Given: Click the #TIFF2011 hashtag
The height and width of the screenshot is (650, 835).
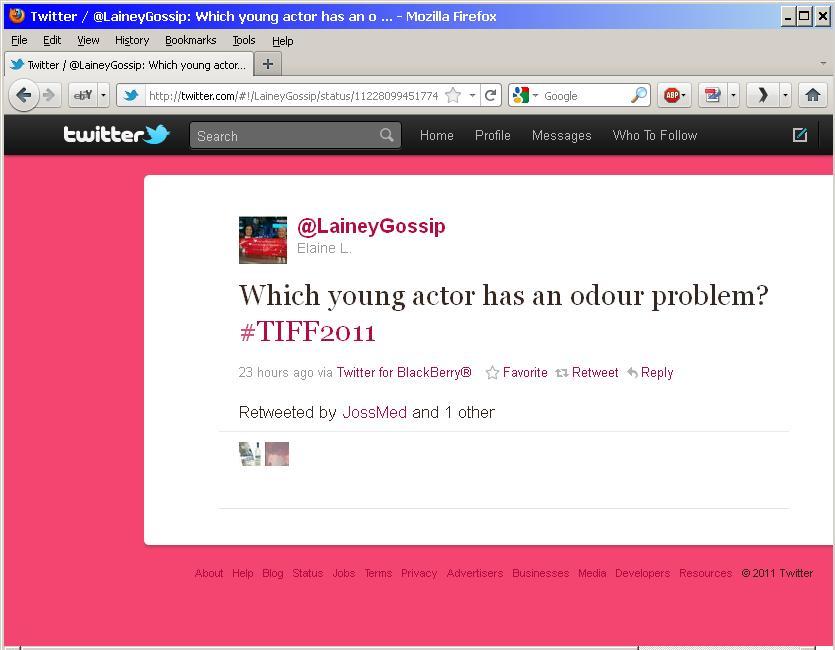Looking at the screenshot, I should point(308,332).
